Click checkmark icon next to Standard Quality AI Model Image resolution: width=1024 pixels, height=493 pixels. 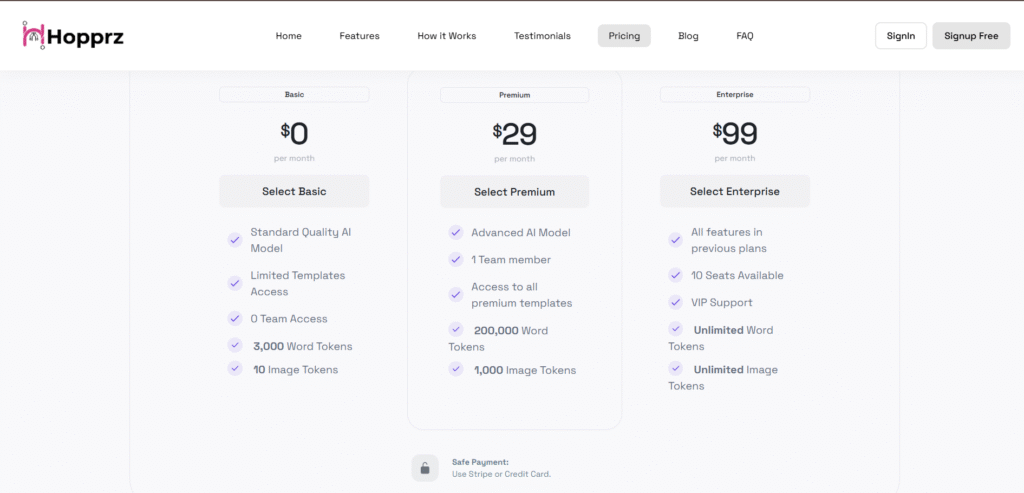tap(235, 240)
